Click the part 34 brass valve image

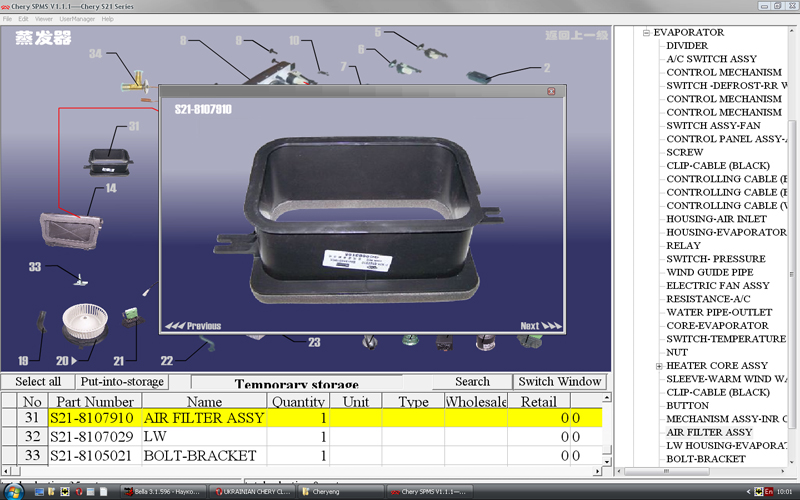click(135, 83)
